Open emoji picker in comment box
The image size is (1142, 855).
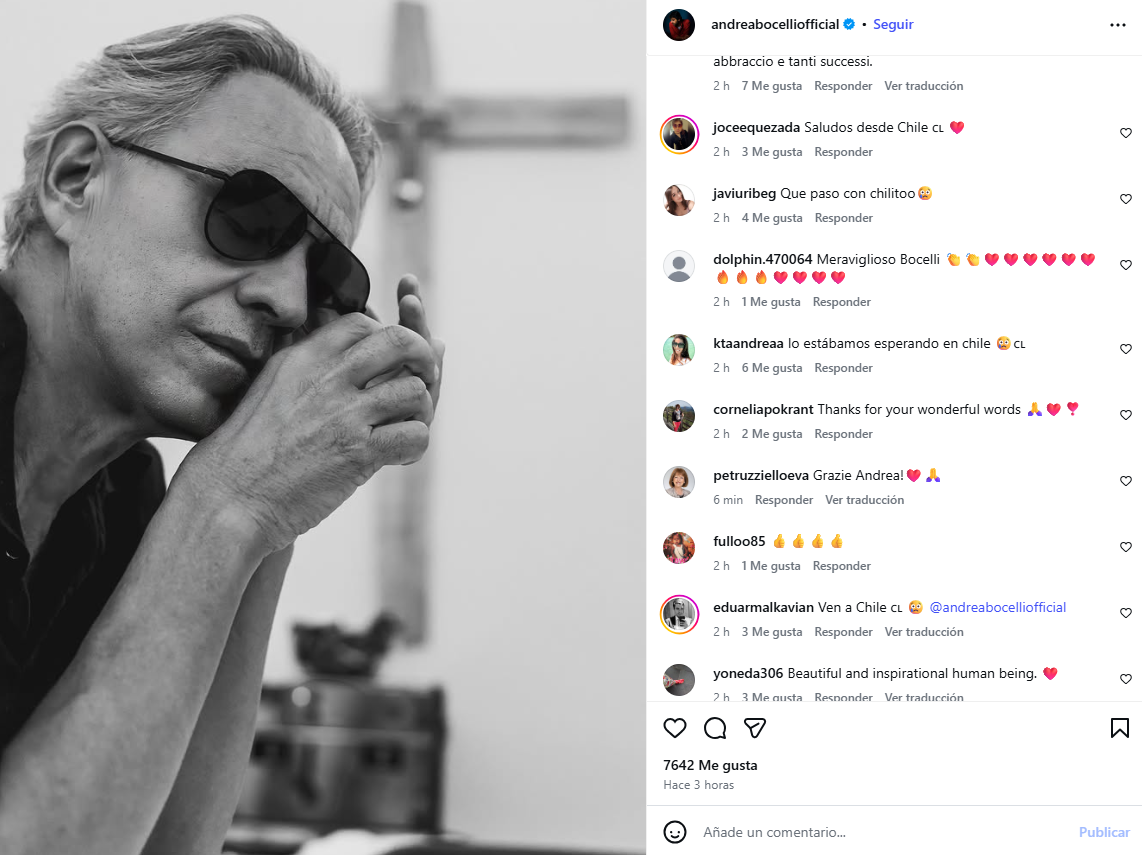[675, 832]
